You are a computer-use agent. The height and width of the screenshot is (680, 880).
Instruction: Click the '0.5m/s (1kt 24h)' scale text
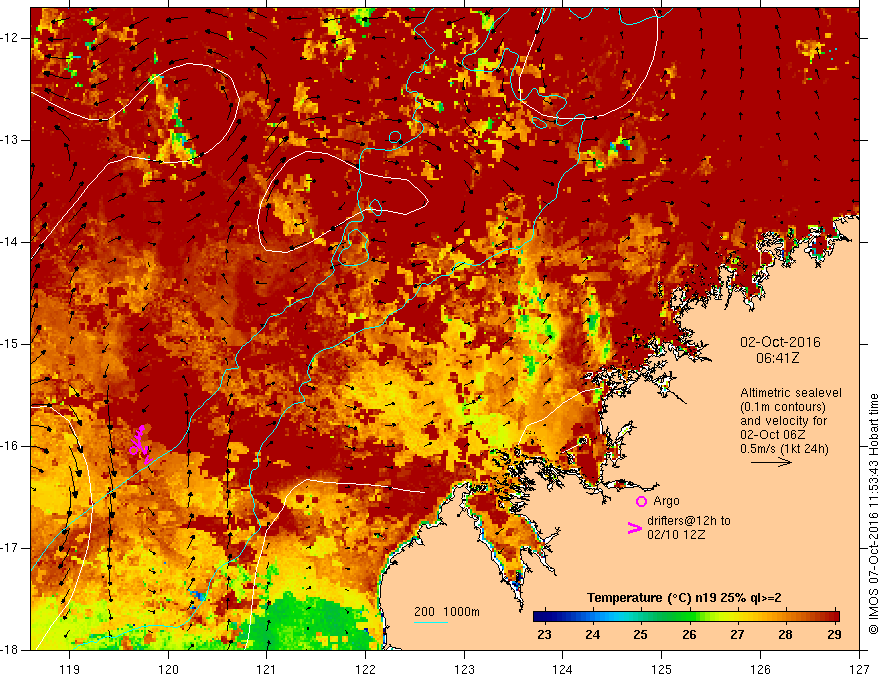click(x=784, y=449)
